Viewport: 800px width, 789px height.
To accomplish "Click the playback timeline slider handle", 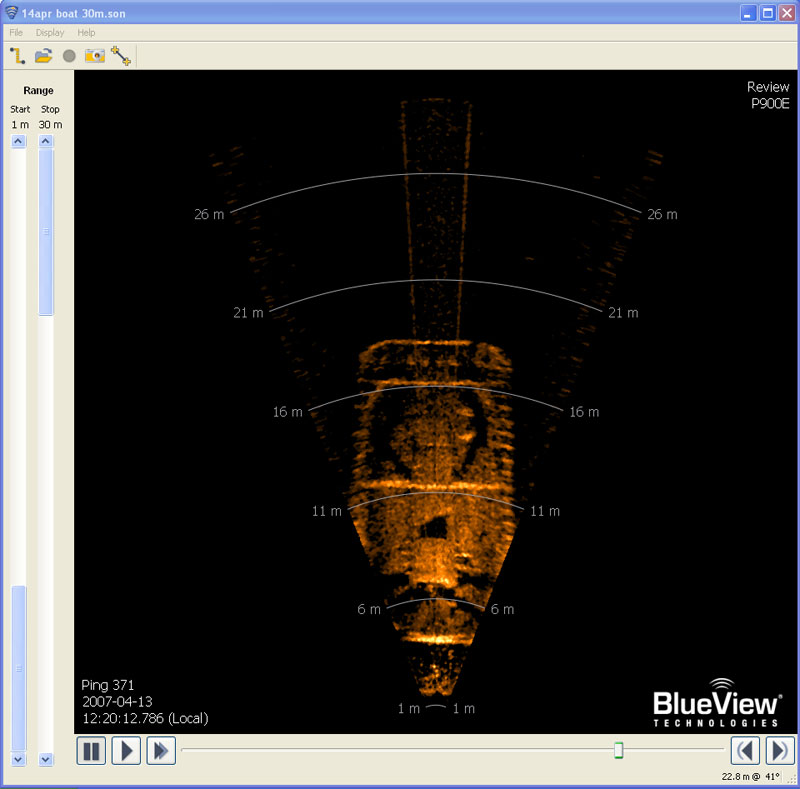I will click(619, 750).
